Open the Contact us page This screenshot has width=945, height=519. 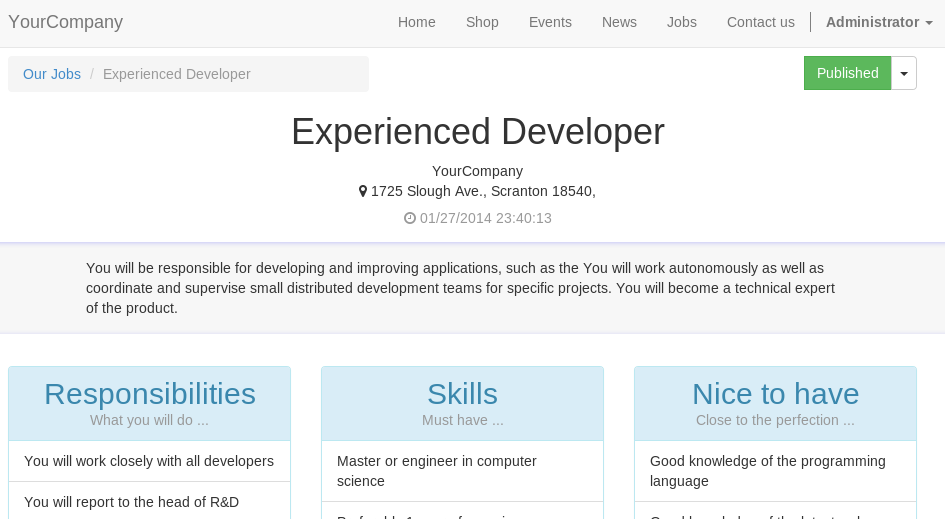click(761, 22)
